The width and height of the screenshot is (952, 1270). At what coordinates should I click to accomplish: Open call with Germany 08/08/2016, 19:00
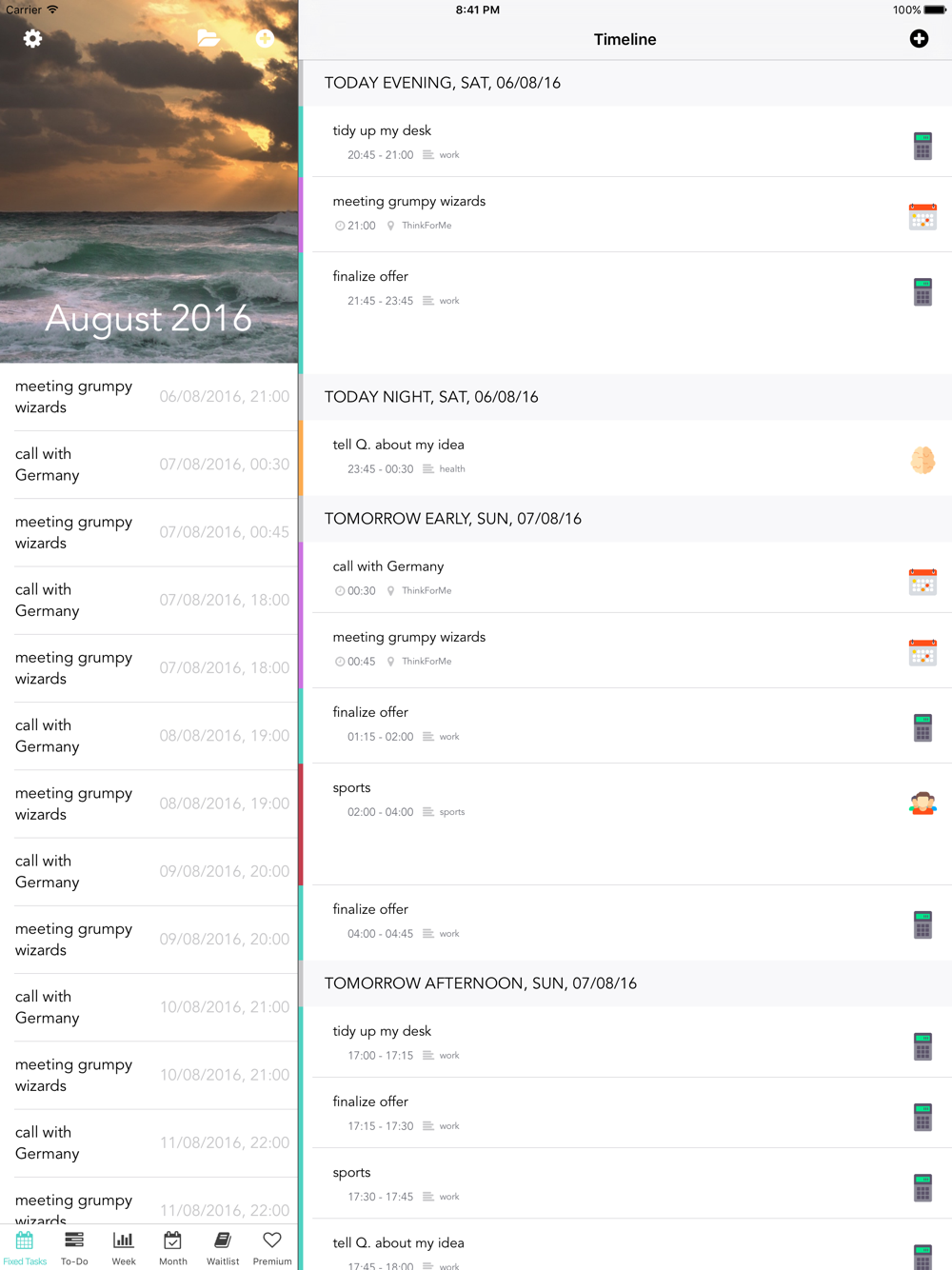point(149,736)
